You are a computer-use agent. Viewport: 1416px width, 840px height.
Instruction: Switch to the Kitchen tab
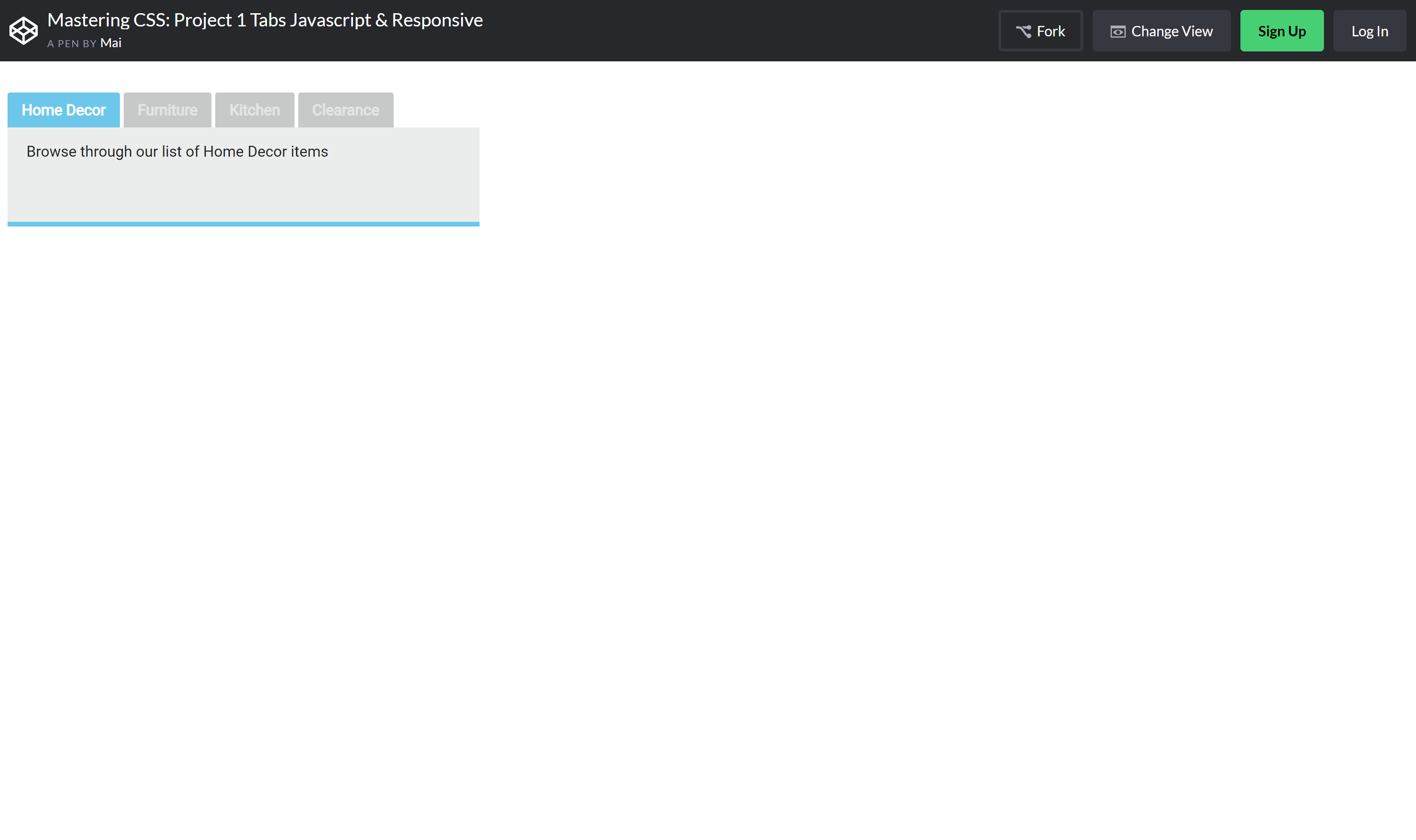click(x=254, y=110)
